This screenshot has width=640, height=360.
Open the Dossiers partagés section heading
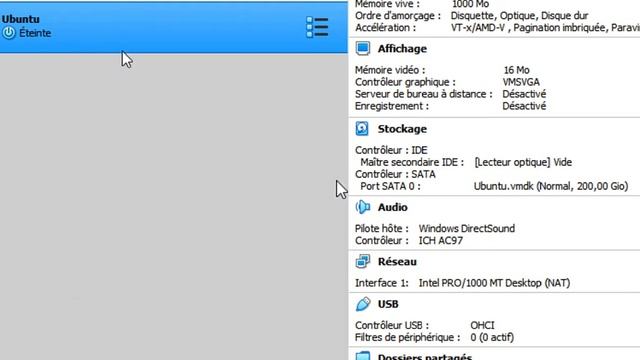(425, 357)
